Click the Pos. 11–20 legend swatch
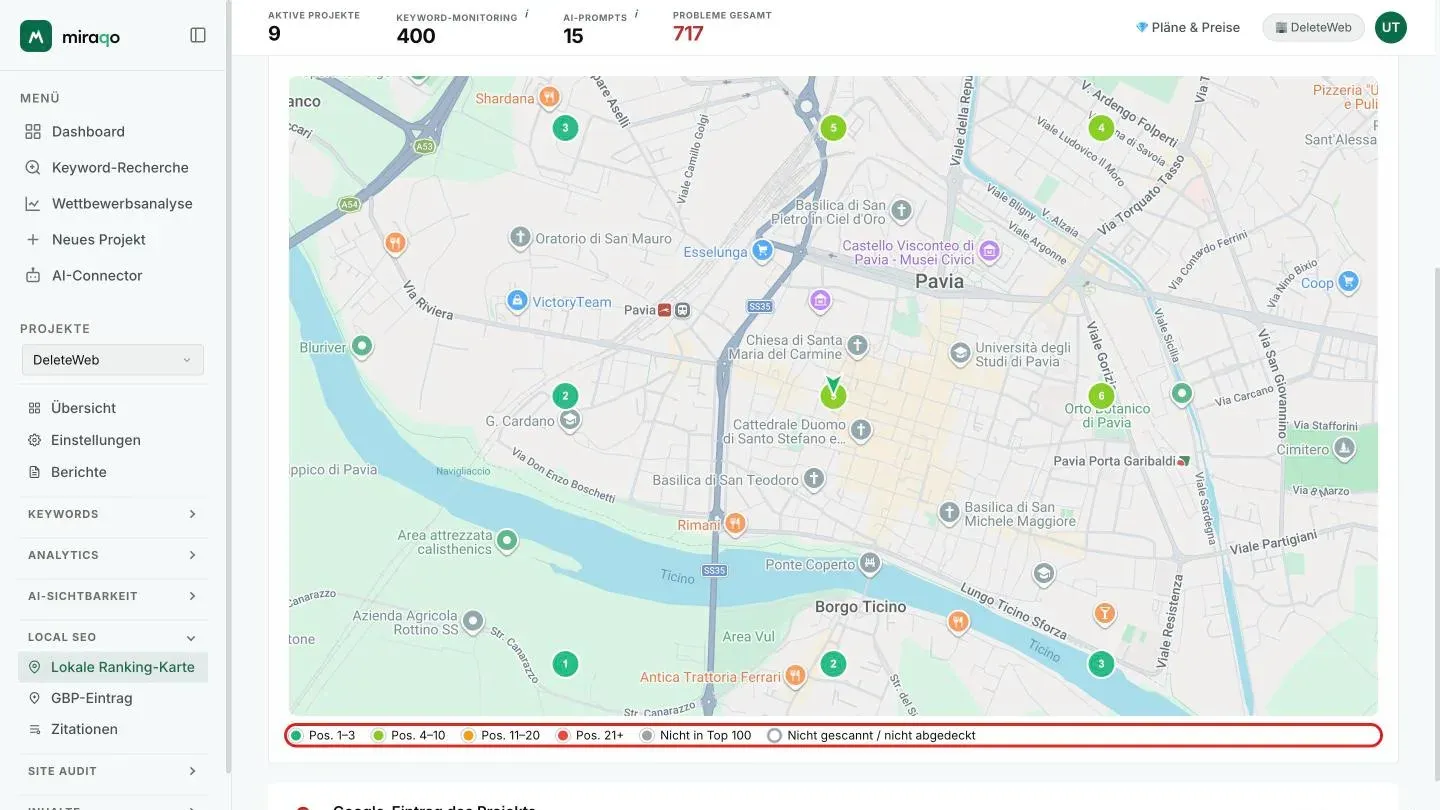The image size is (1440, 810). [x=468, y=736]
